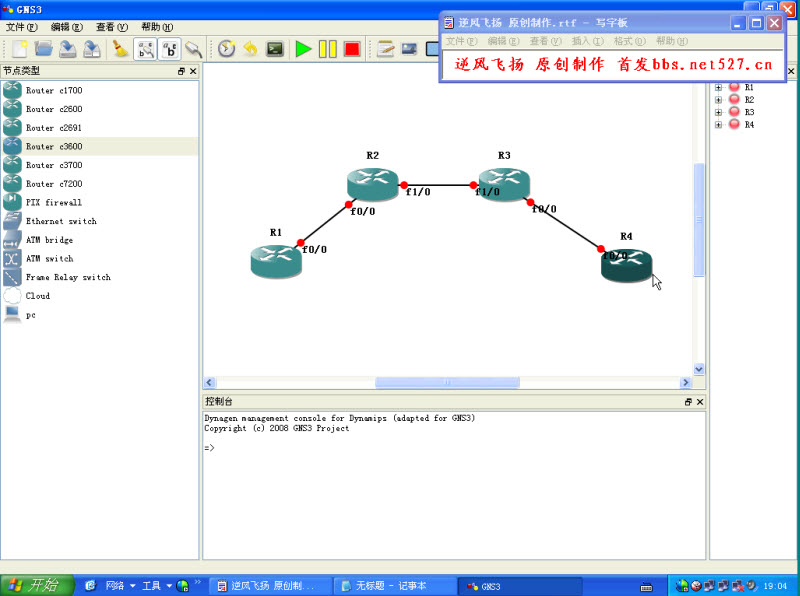Screen dimensions: 800x596
Task: Close the 节点类型 panel
Action: point(193,71)
